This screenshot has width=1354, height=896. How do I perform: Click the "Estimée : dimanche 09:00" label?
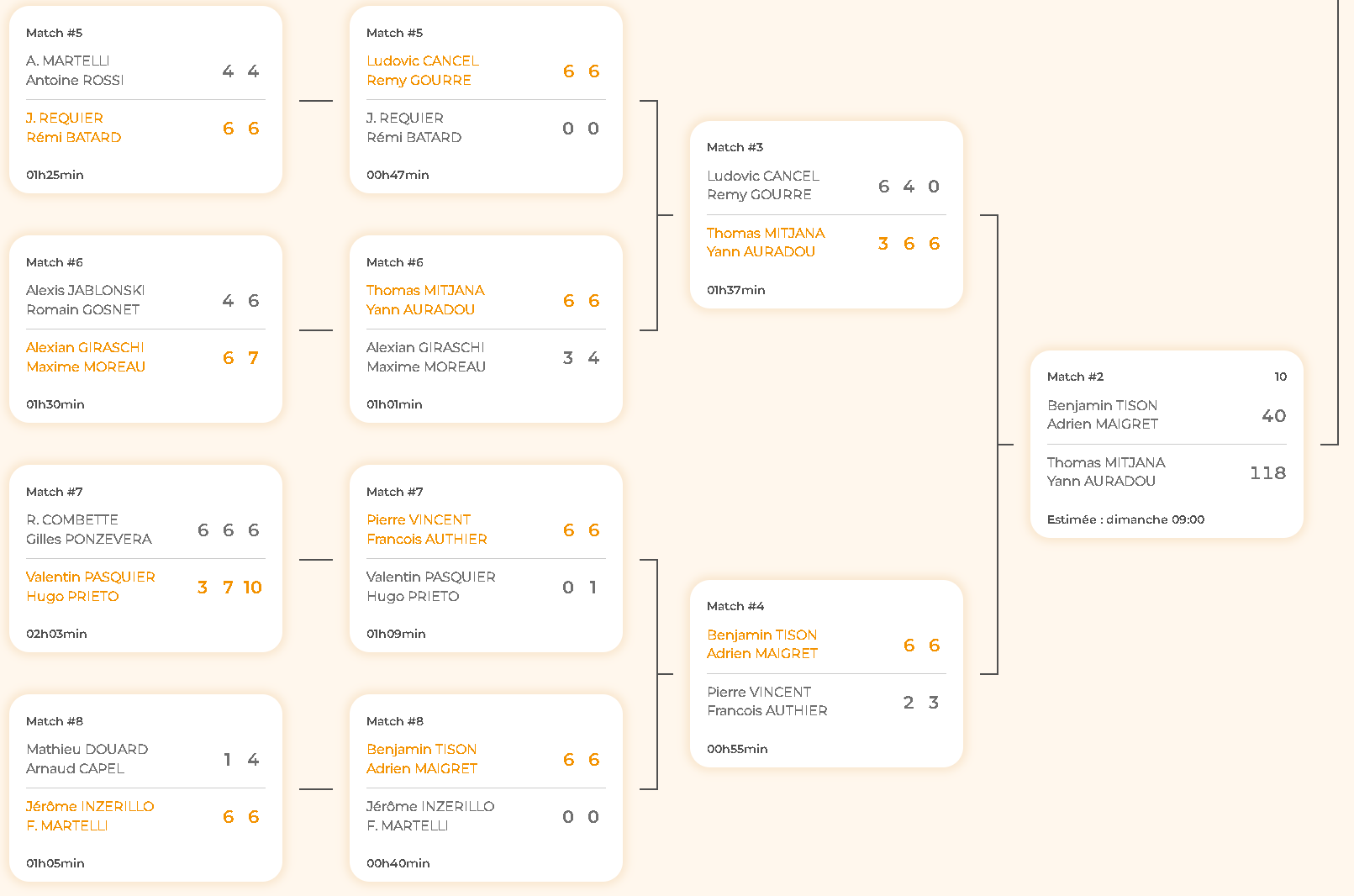pyautogui.click(x=1125, y=519)
